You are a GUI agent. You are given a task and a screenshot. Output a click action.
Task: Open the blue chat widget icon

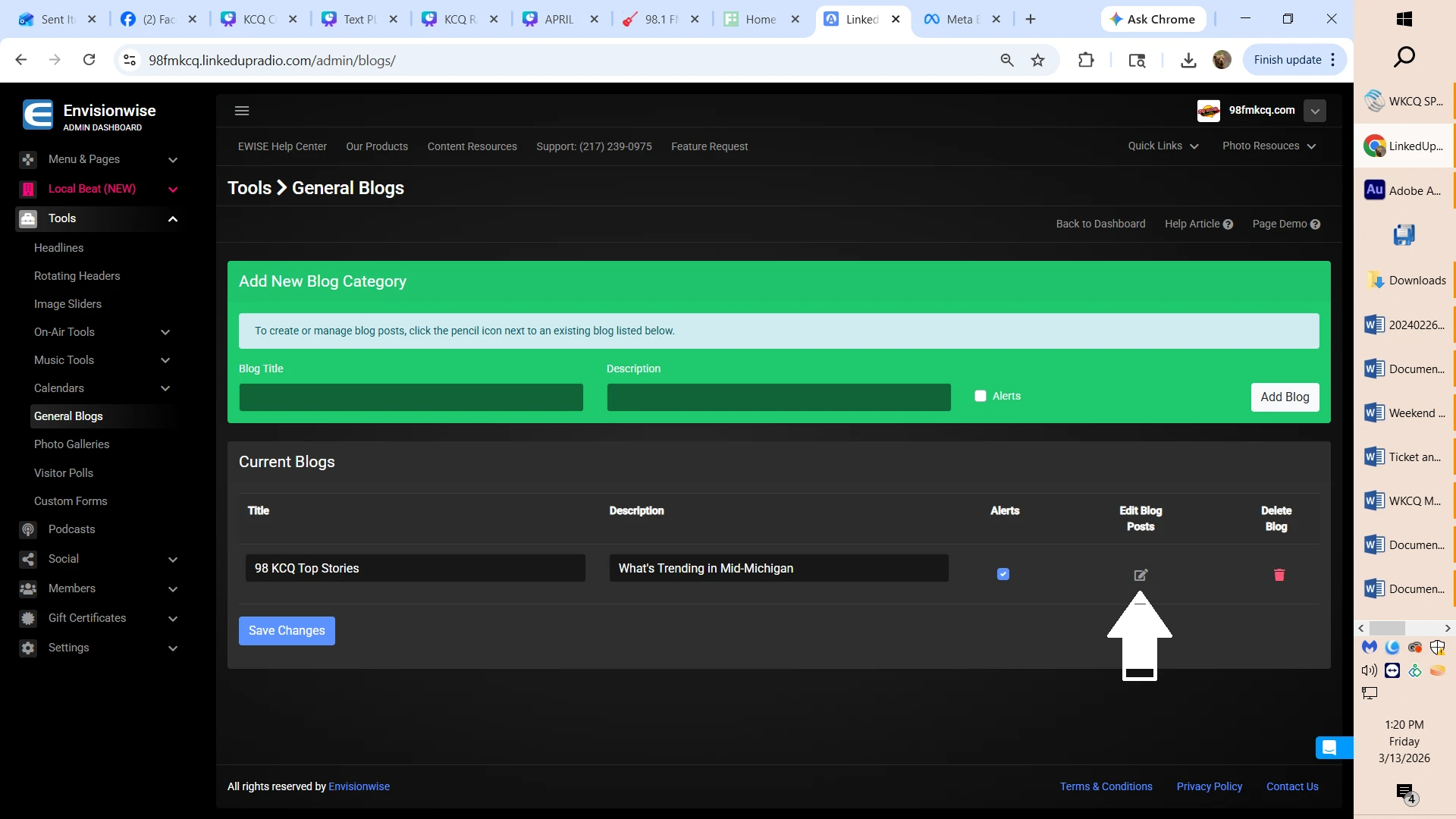pos(1329,748)
